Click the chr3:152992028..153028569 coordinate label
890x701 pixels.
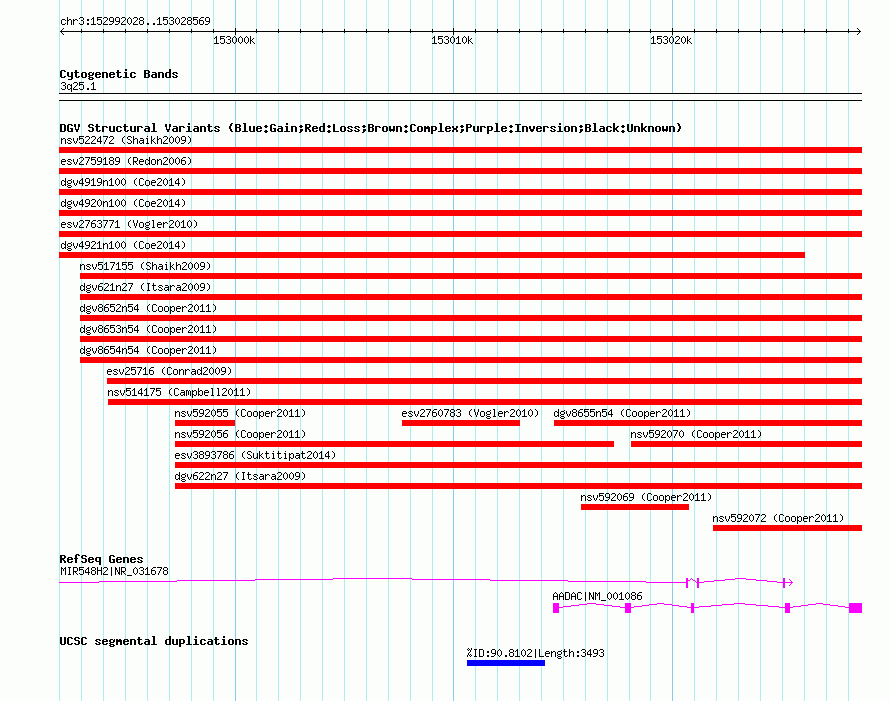pyautogui.click(x=135, y=21)
